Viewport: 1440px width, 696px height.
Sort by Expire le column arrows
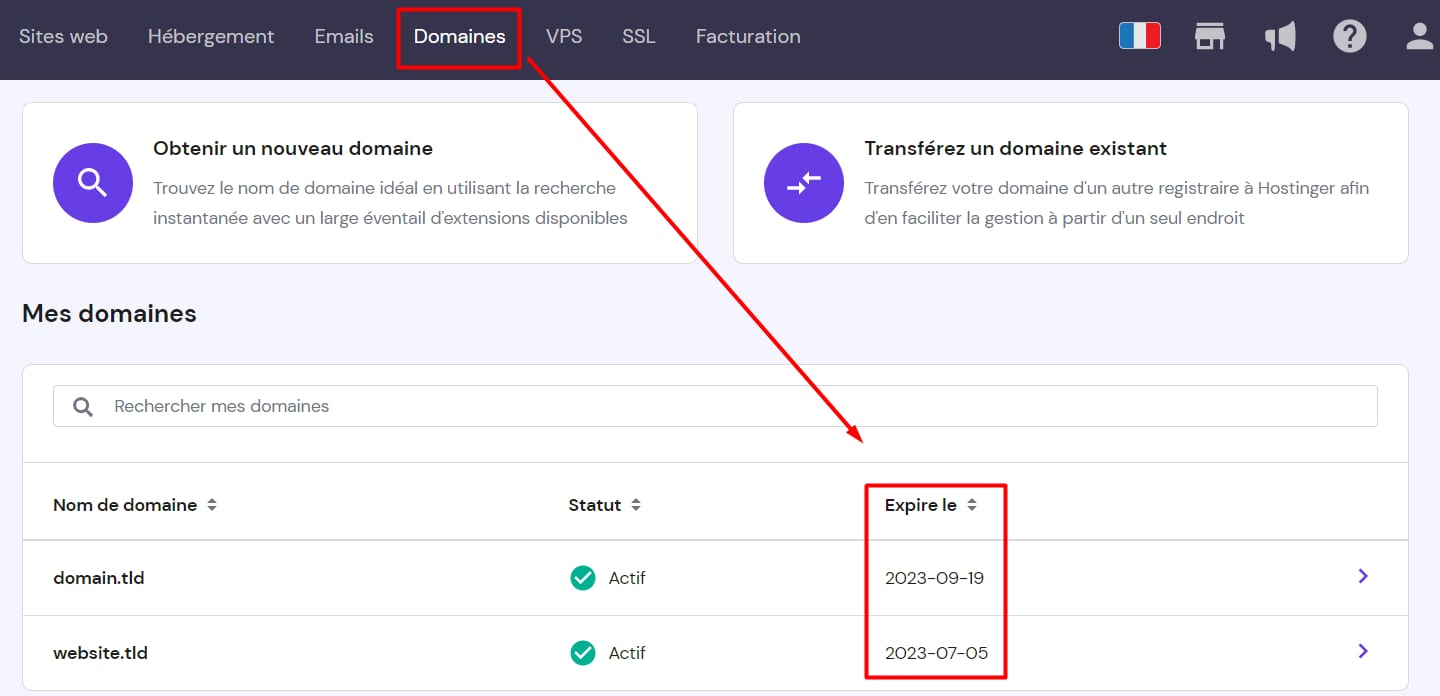(x=971, y=505)
